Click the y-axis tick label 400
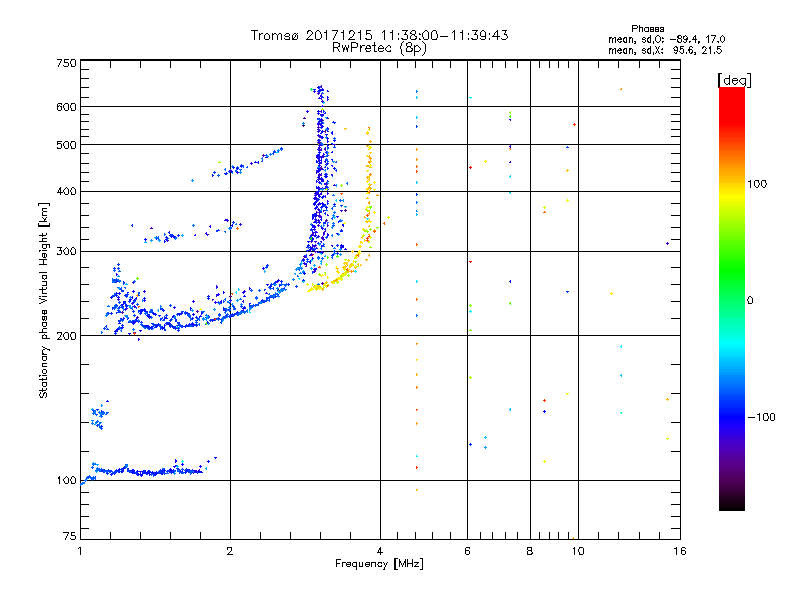Screen dimensions: 800x600 tap(66, 191)
